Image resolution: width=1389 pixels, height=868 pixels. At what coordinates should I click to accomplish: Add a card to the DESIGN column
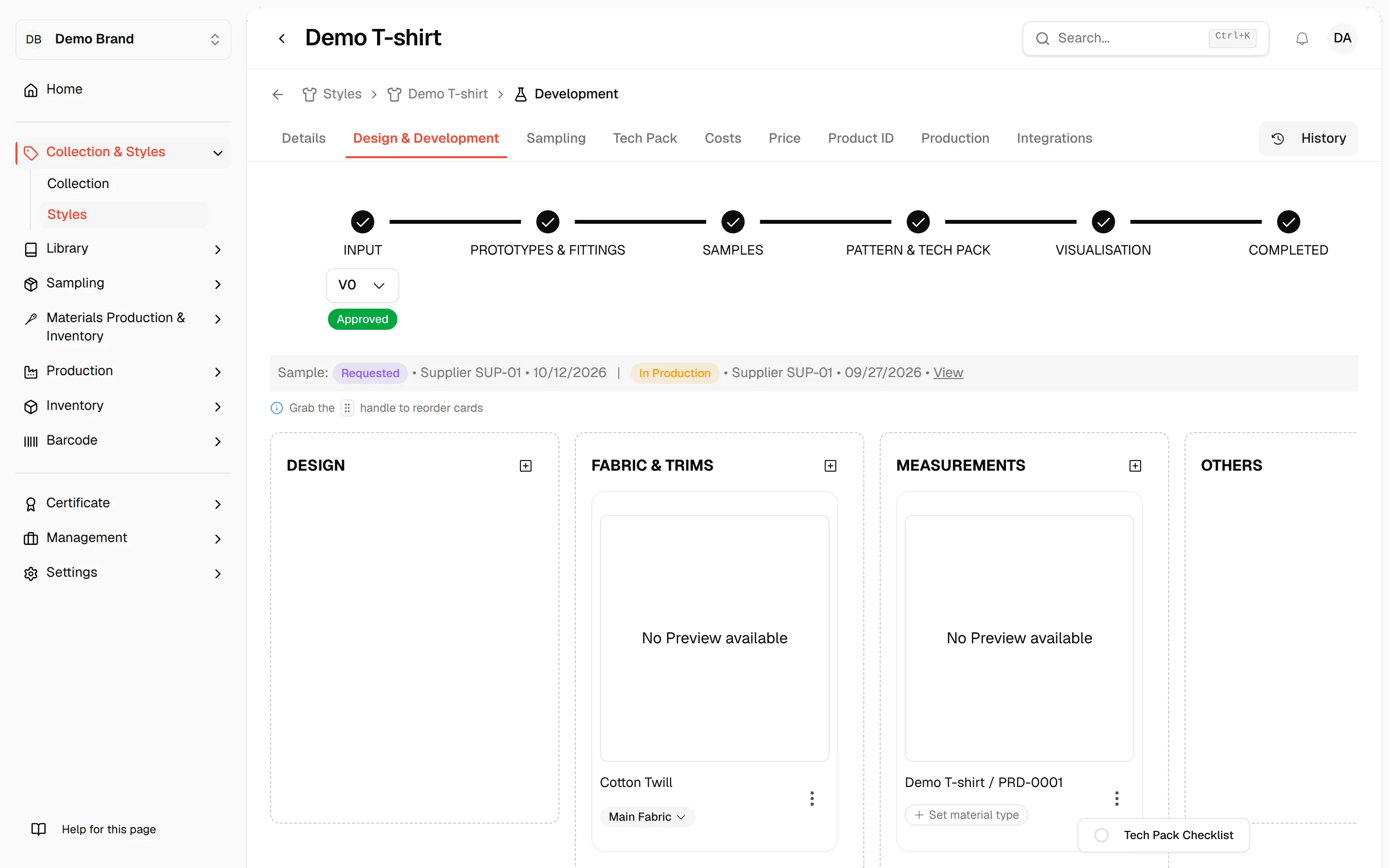click(525, 465)
